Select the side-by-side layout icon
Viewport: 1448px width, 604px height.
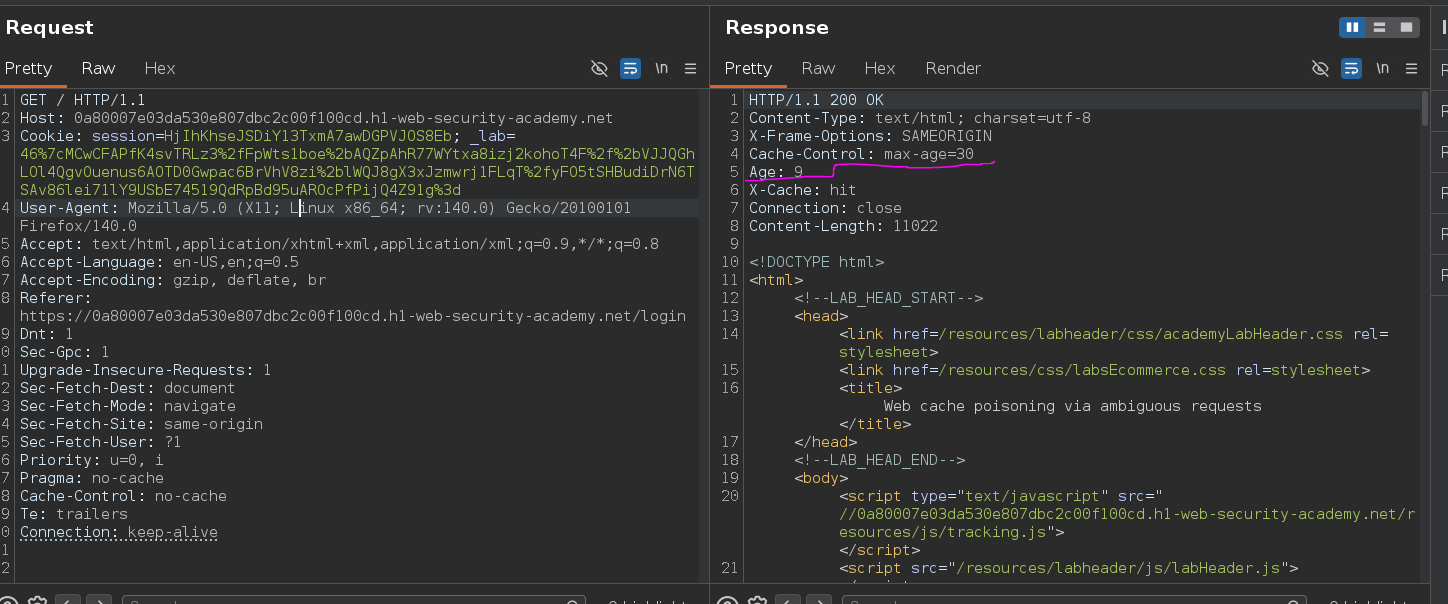point(1353,27)
